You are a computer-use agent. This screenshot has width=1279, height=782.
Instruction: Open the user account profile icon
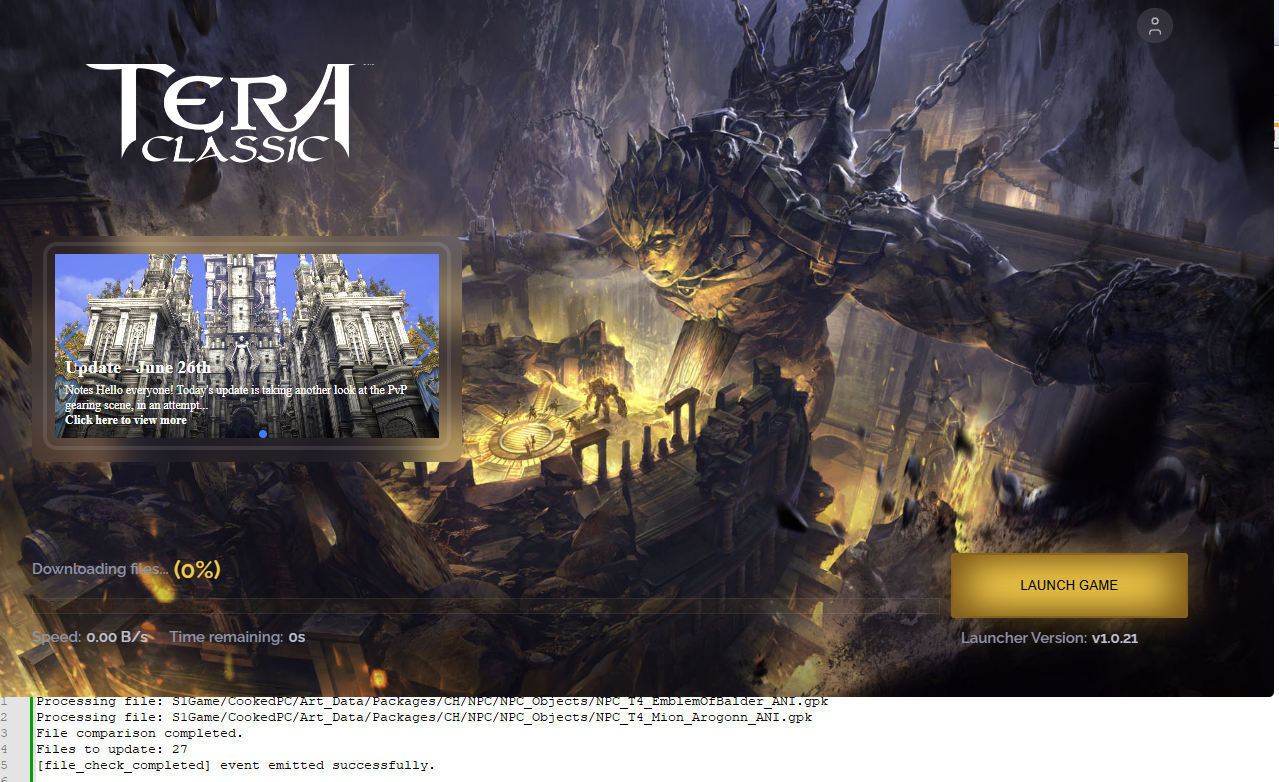coord(1155,27)
